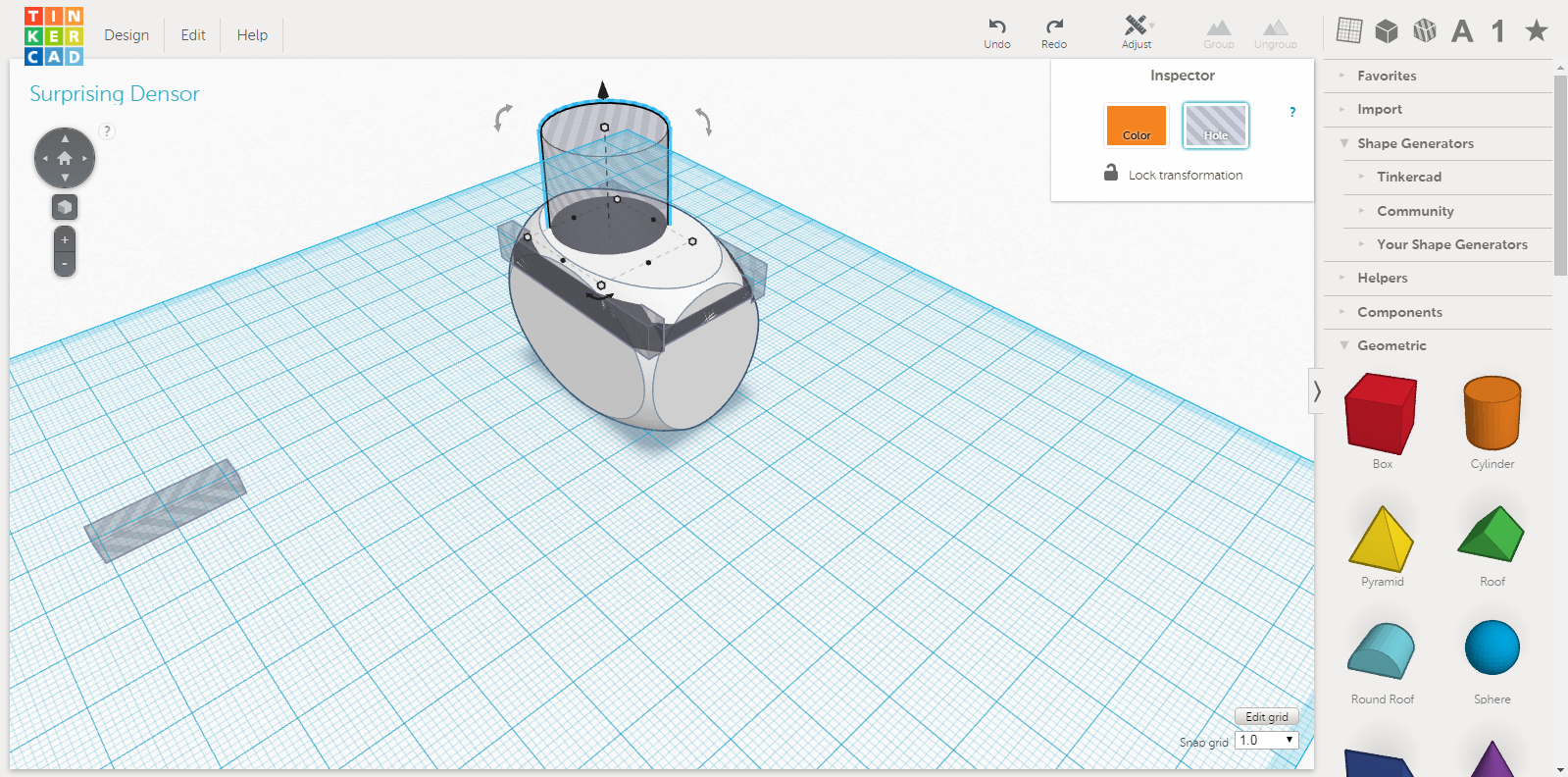Viewport: 1568px width, 777px height.
Task: Open Inspector help question mark
Action: [1292, 112]
